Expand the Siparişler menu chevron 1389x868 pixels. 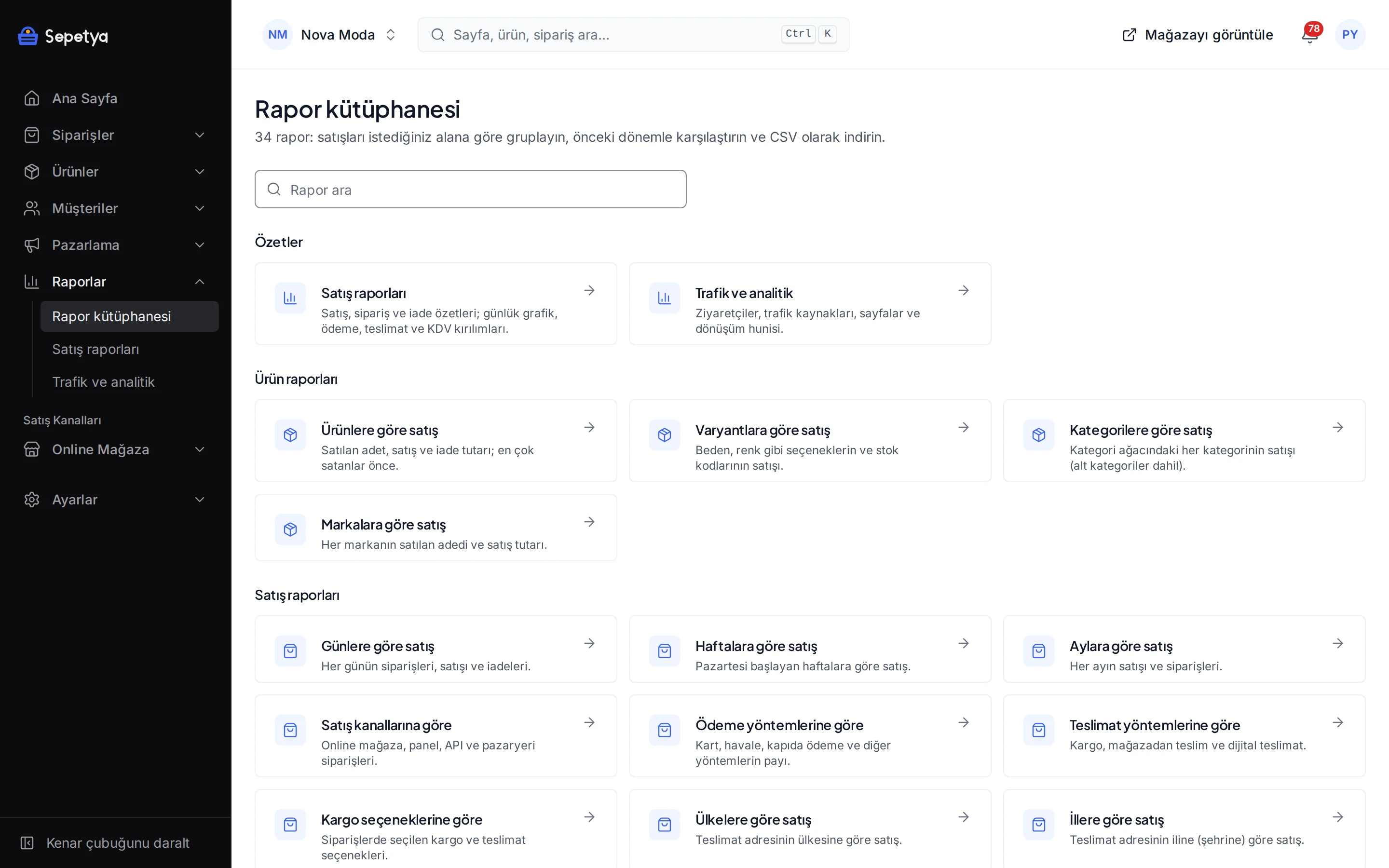click(200, 135)
